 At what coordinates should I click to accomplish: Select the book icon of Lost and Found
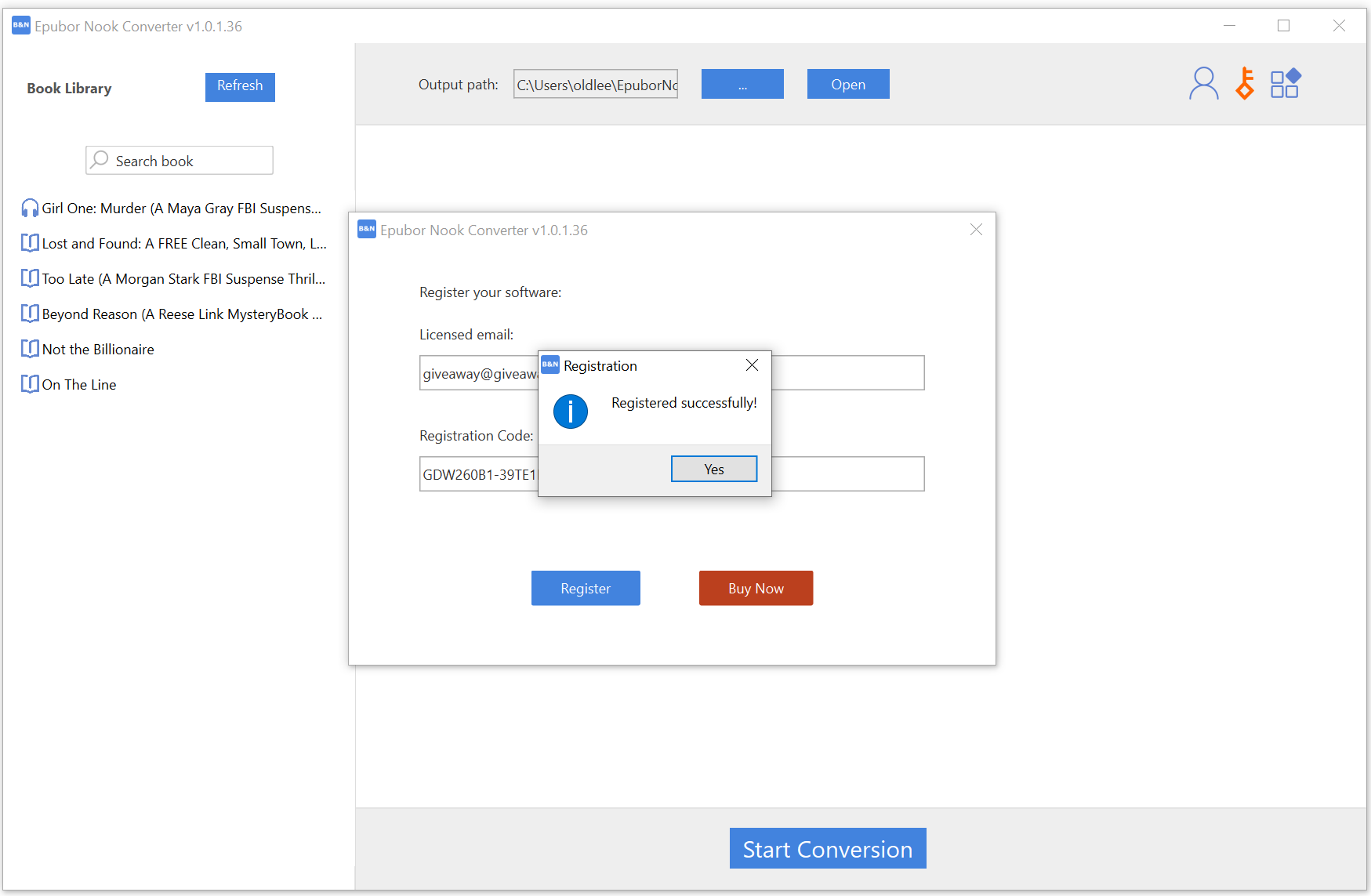click(30, 243)
